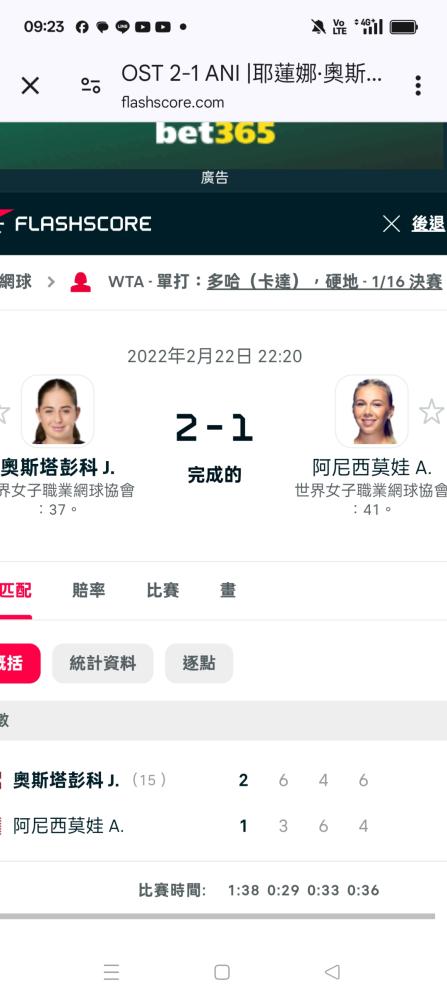Switch to the 賠率 odds tab
This screenshot has width=447, height=1000.
(89, 591)
